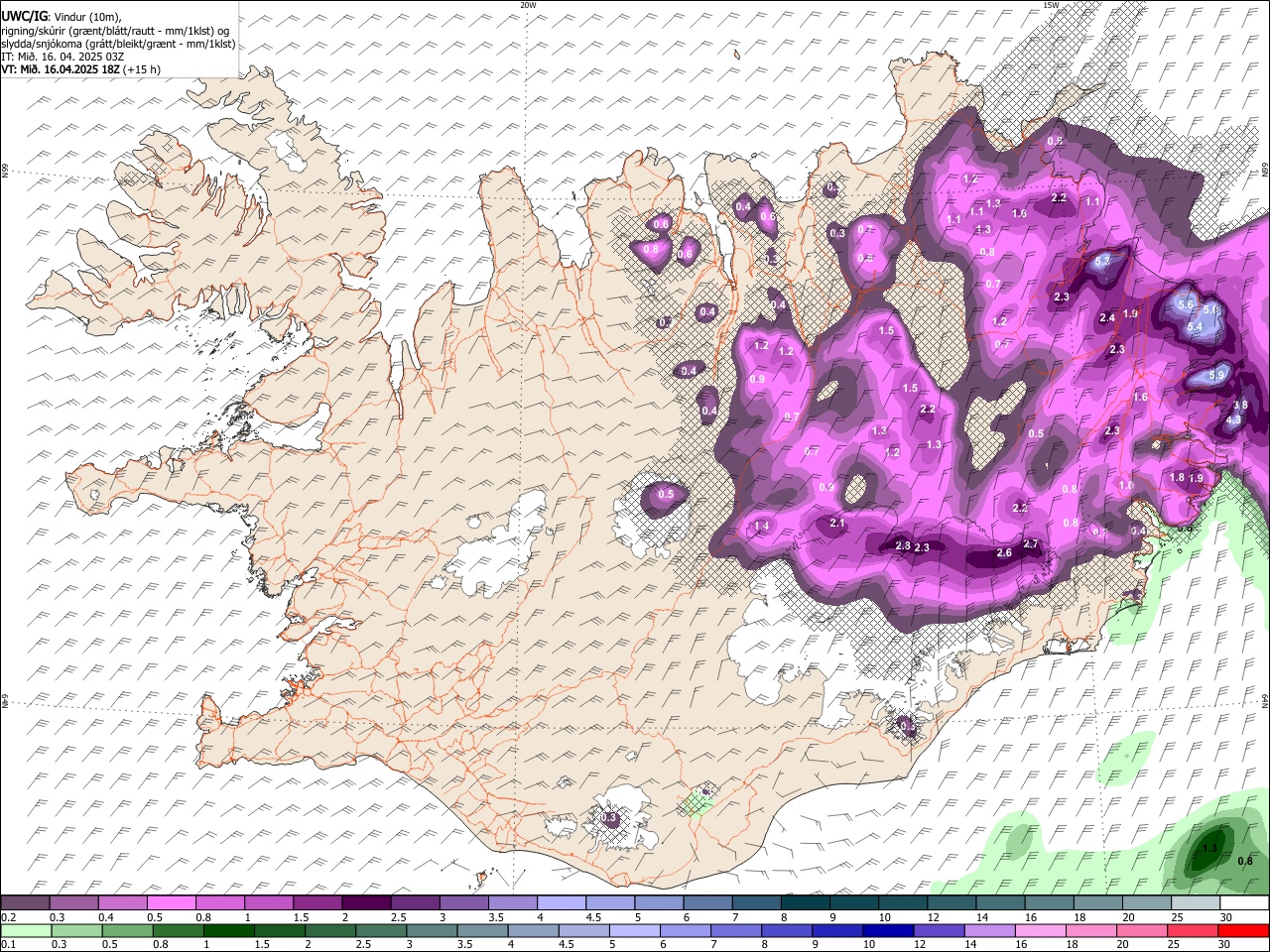Image resolution: width=1270 pixels, height=952 pixels.
Task: Pick the dark teal 8 swatch in the upper legend
Action: pos(805,903)
